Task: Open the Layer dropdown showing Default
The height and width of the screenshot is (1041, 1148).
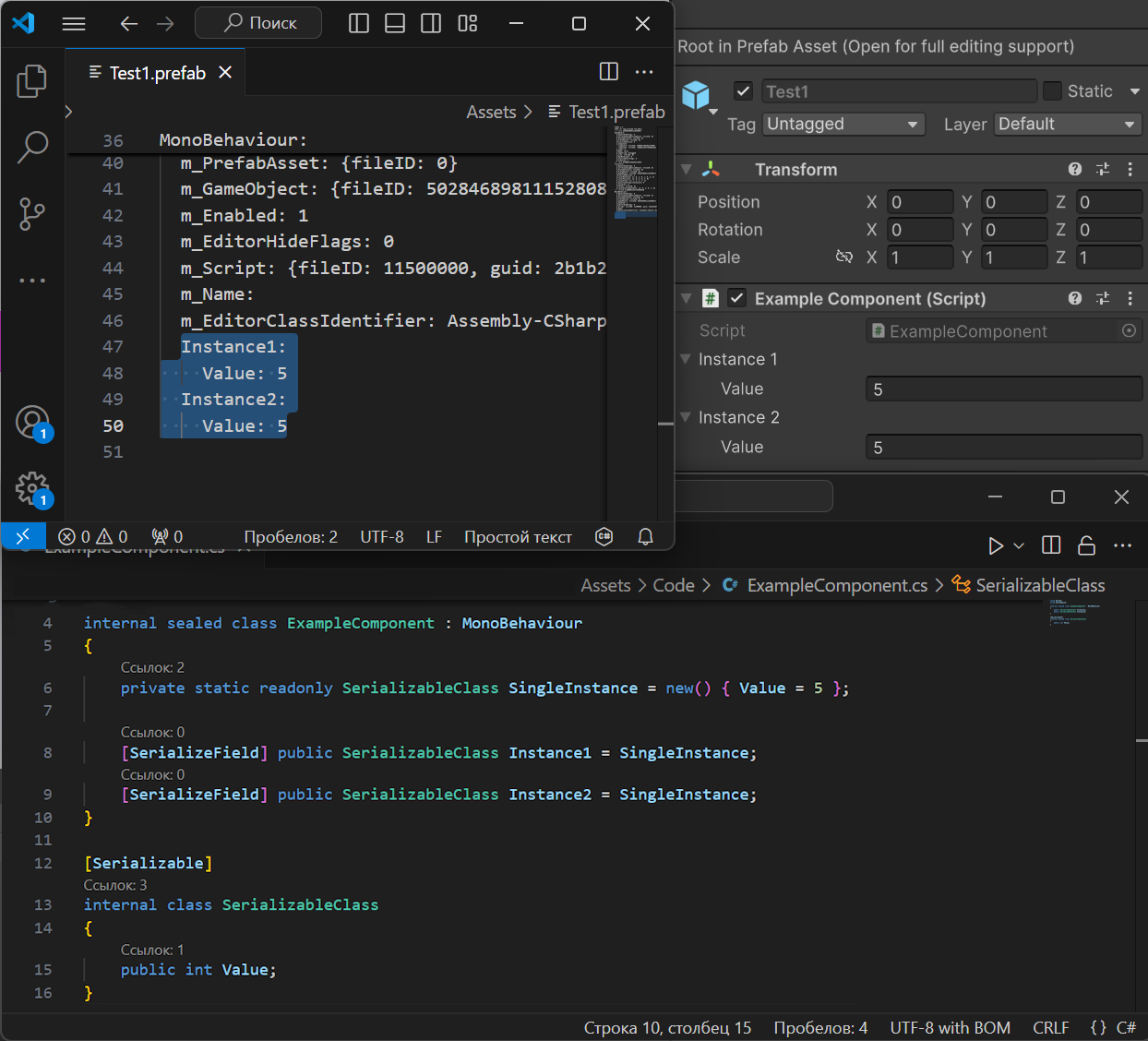Action: pos(1067,125)
